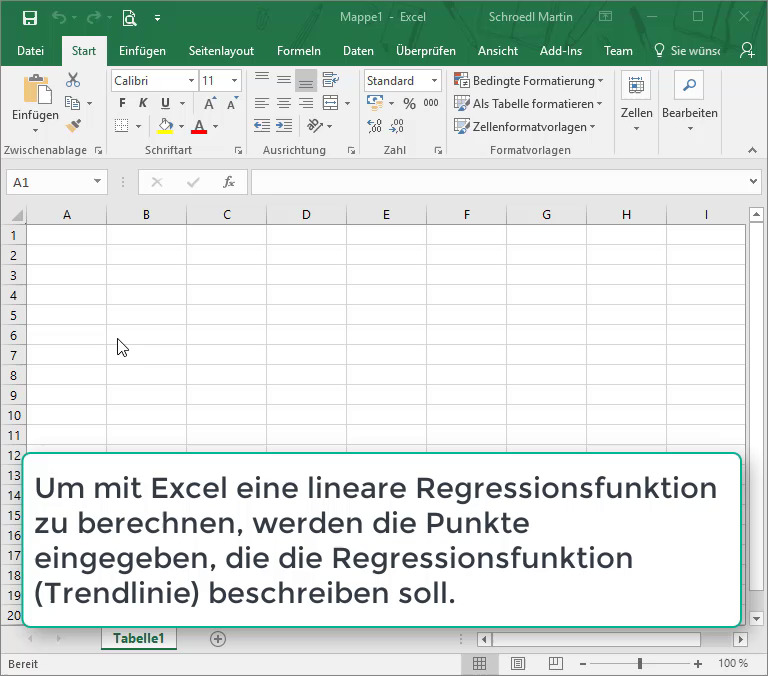Apply red font color
This screenshot has height=676, width=768.
199,126
